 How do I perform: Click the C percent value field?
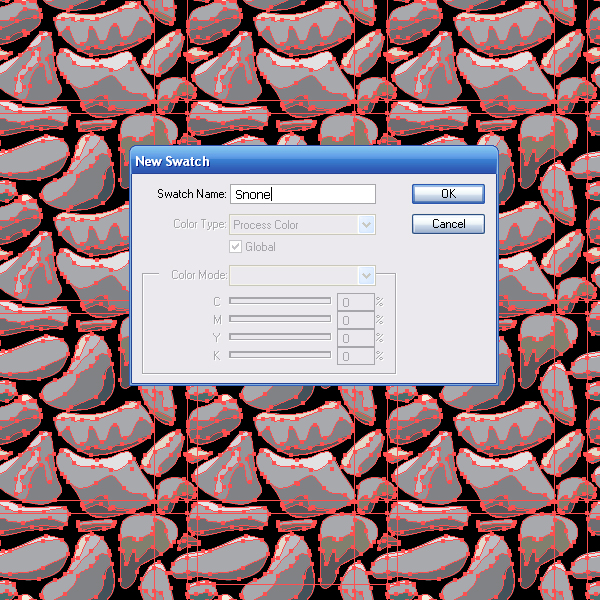[x=355, y=302]
